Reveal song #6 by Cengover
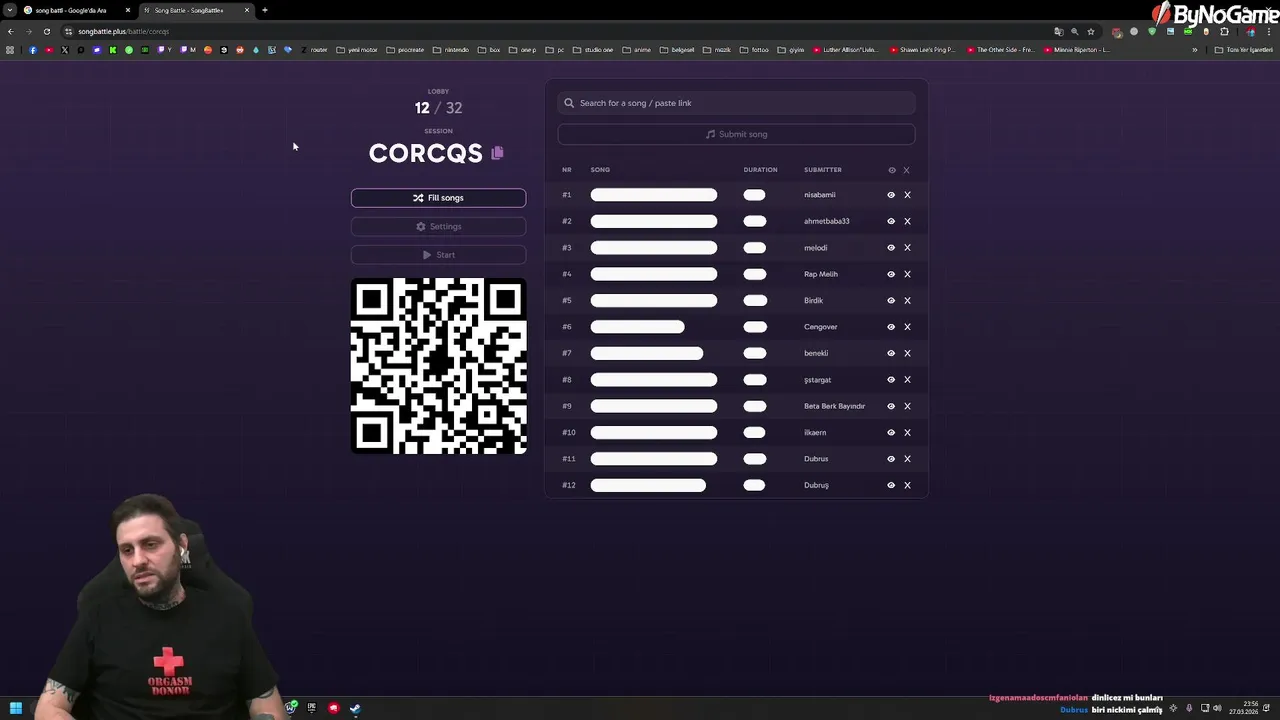The width and height of the screenshot is (1280, 720). (x=891, y=327)
